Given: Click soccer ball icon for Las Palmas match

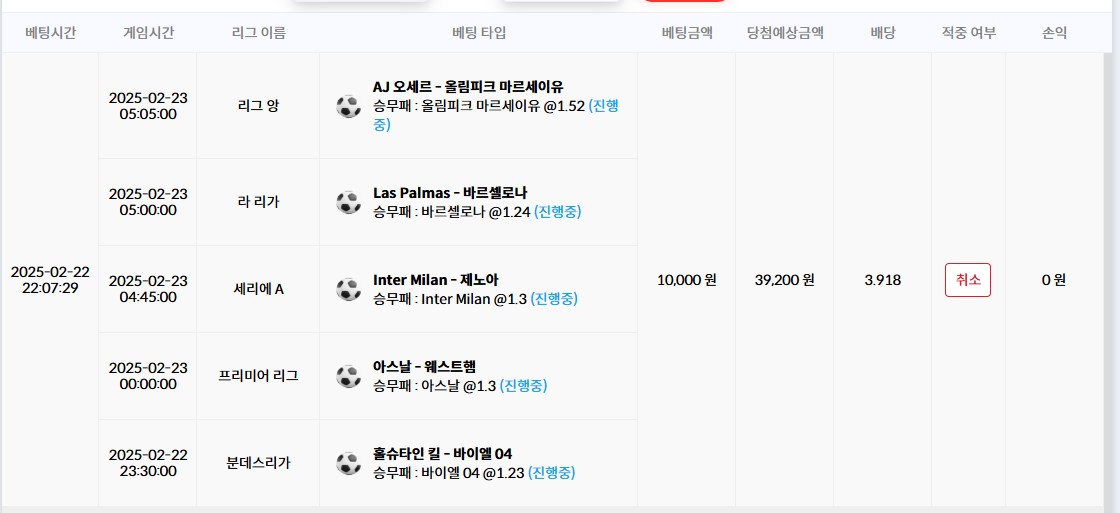Looking at the screenshot, I should click(x=348, y=202).
